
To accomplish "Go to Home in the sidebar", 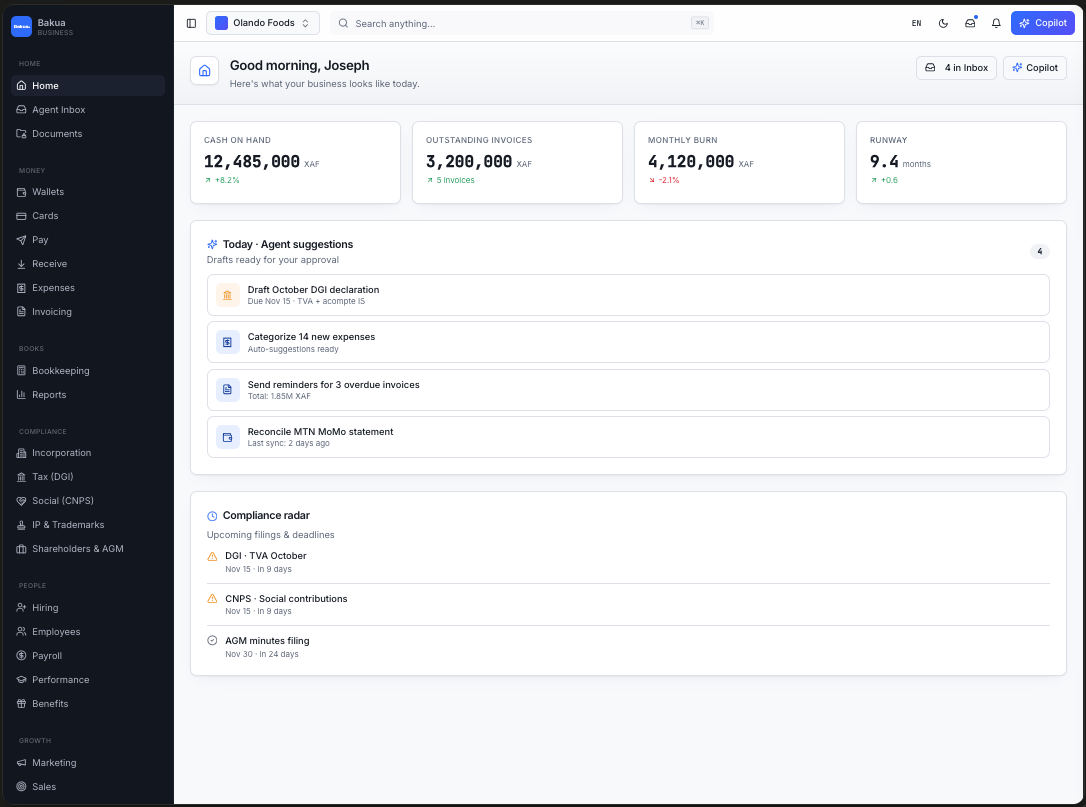I will (x=88, y=85).
